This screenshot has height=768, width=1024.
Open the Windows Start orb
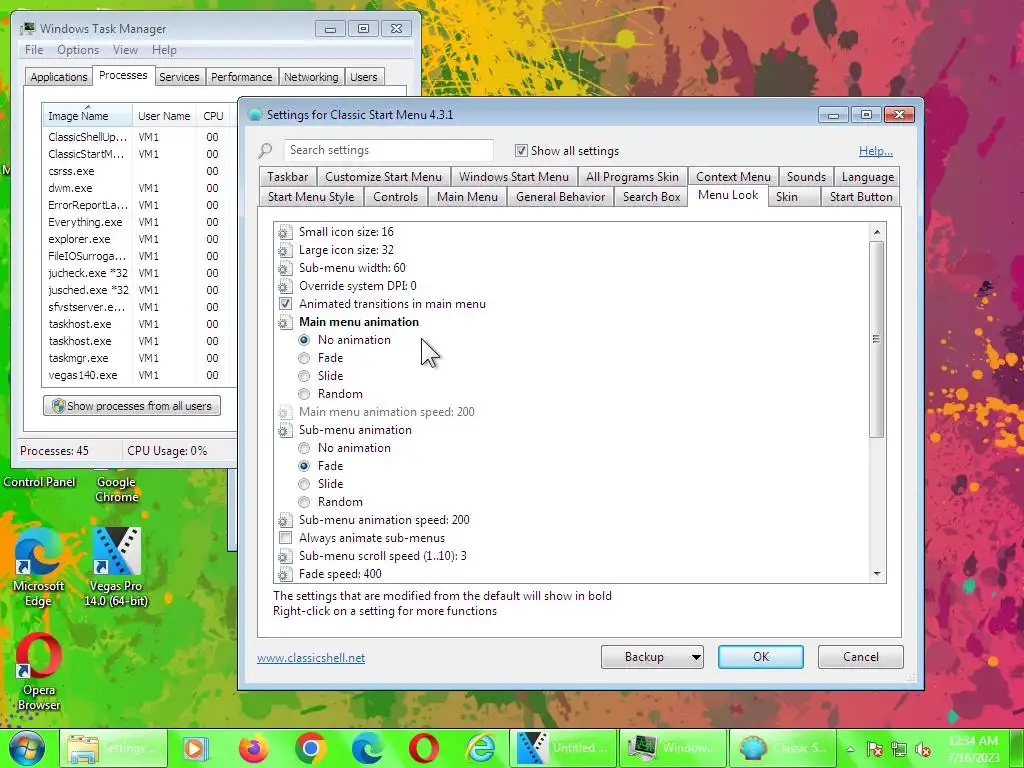click(27, 748)
